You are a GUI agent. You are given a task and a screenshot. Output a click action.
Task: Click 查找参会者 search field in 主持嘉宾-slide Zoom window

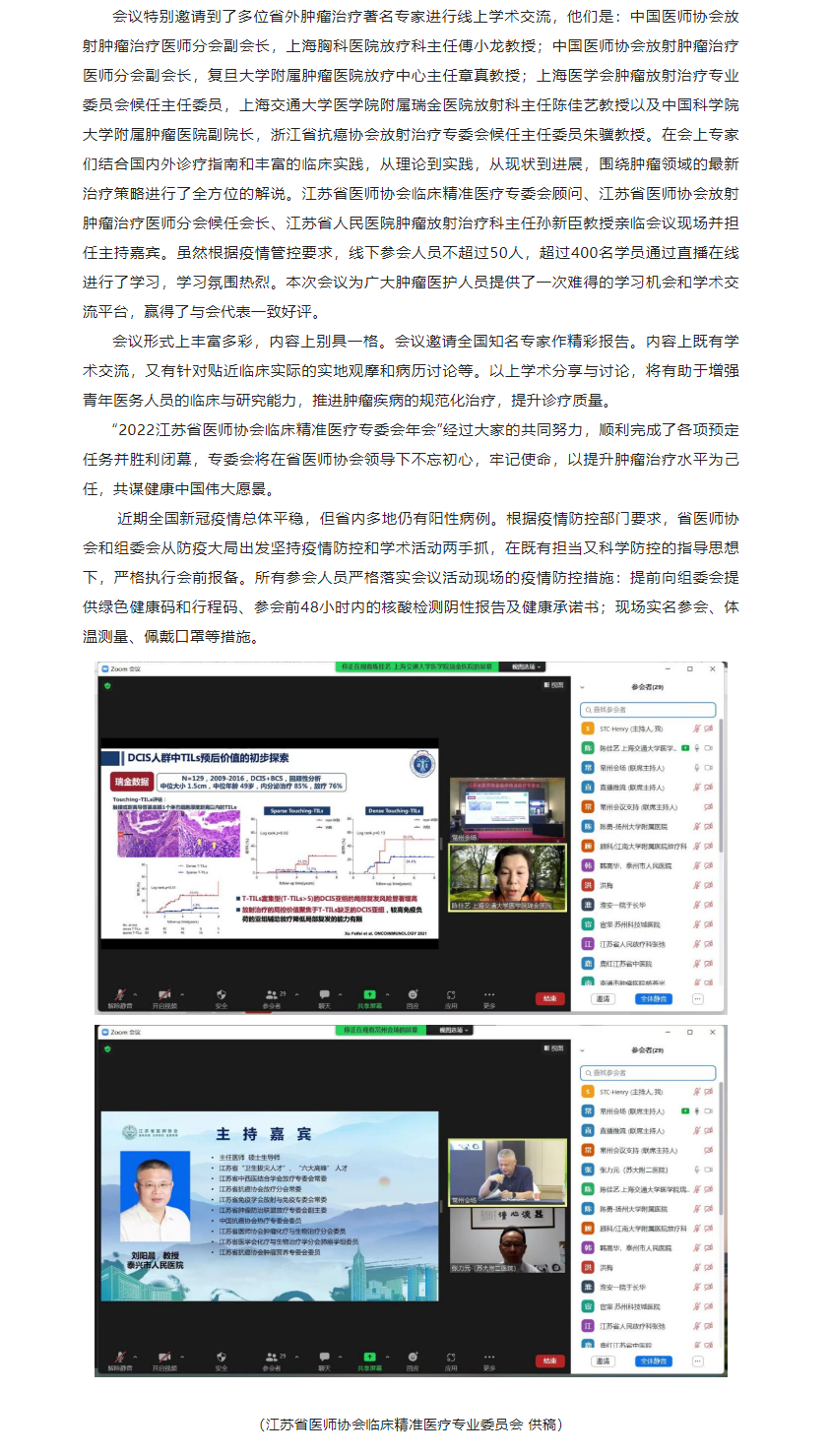pyautogui.click(x=648, y=1072)
